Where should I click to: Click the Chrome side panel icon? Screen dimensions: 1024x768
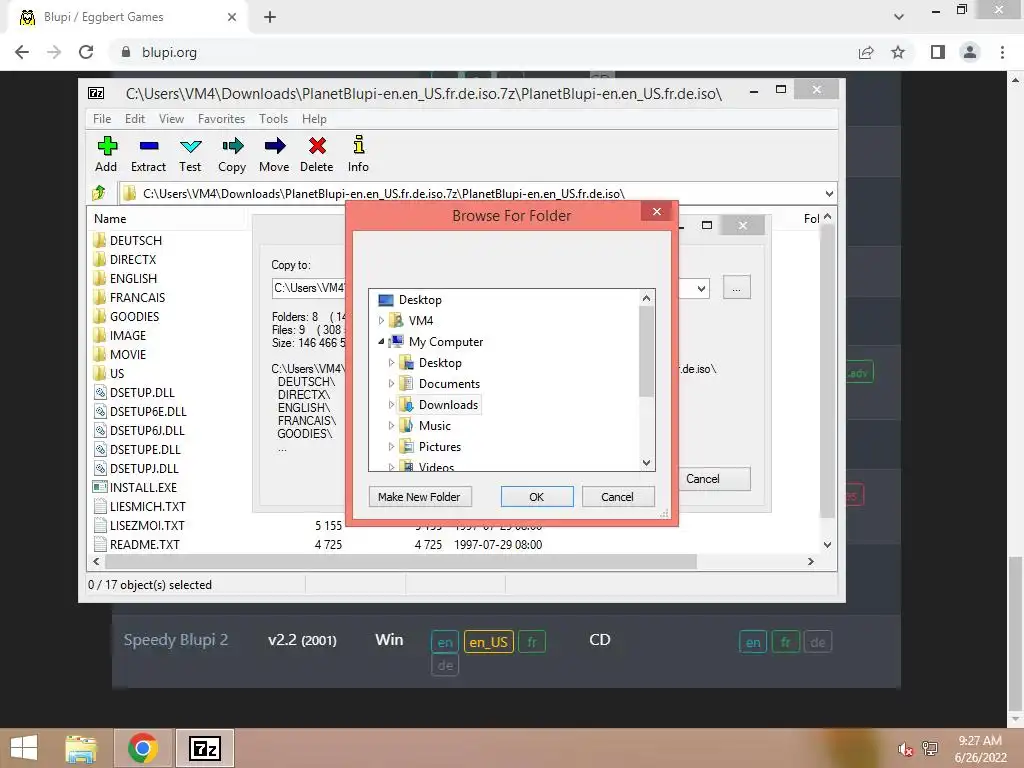[x=938, y=52]
